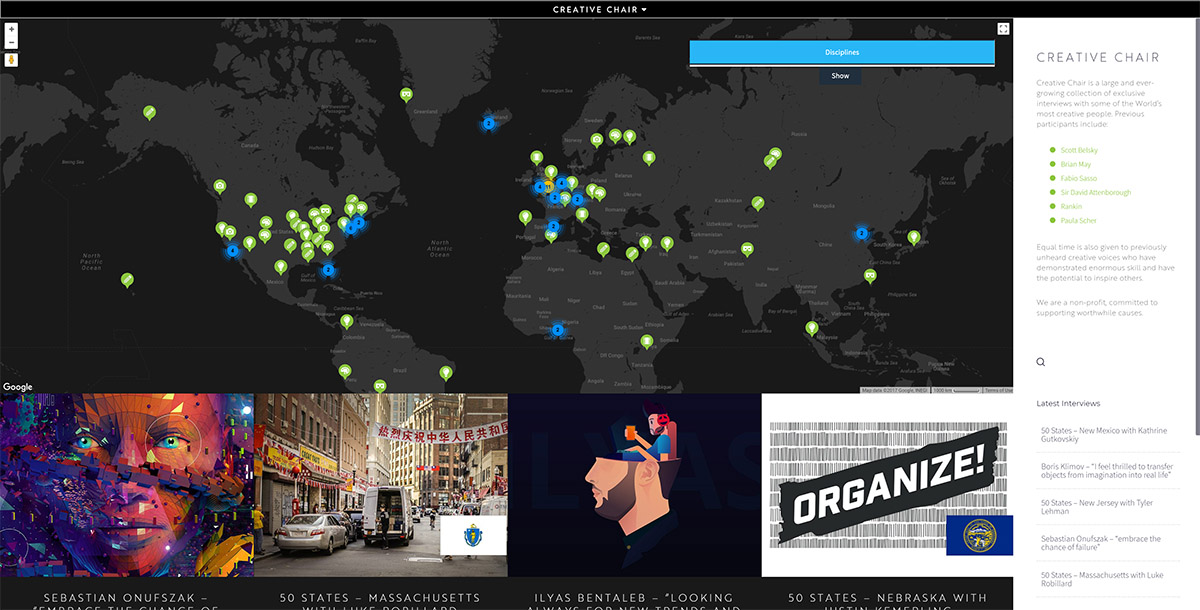Screen dimensions: 1200x610
Task: Open the blue cluster in West Africa
Action: click(x=557, y=329)
